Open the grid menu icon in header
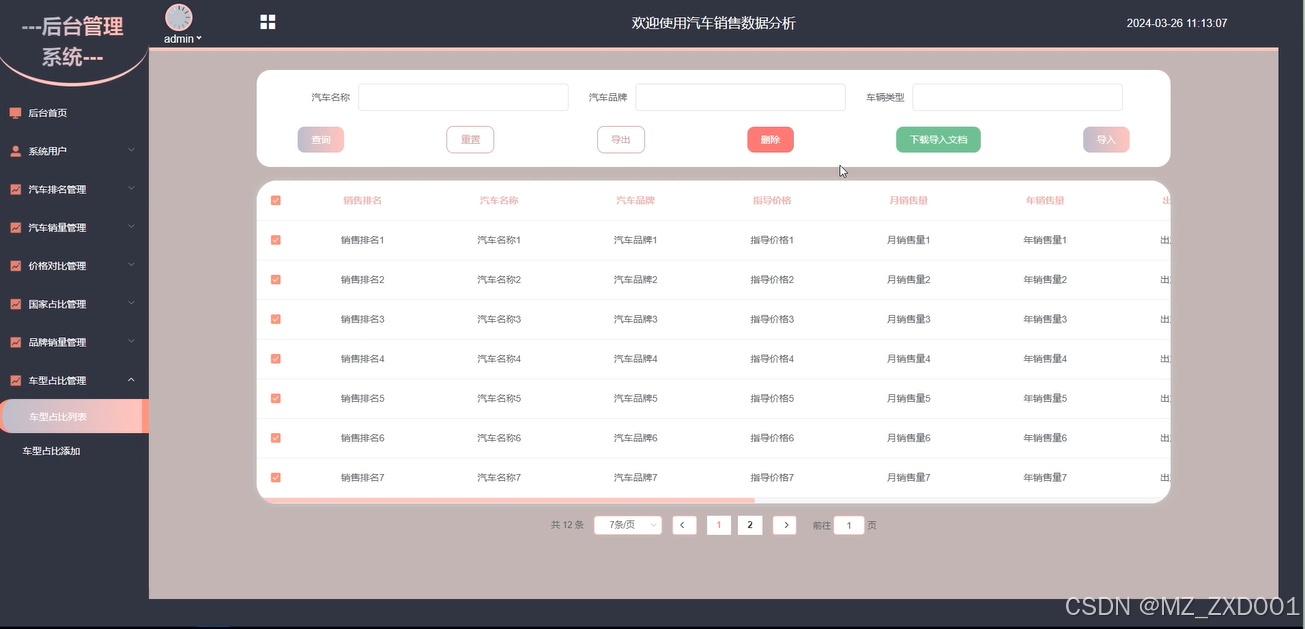The height and width of the screenshot is (629, 1305). click(268, 22)
